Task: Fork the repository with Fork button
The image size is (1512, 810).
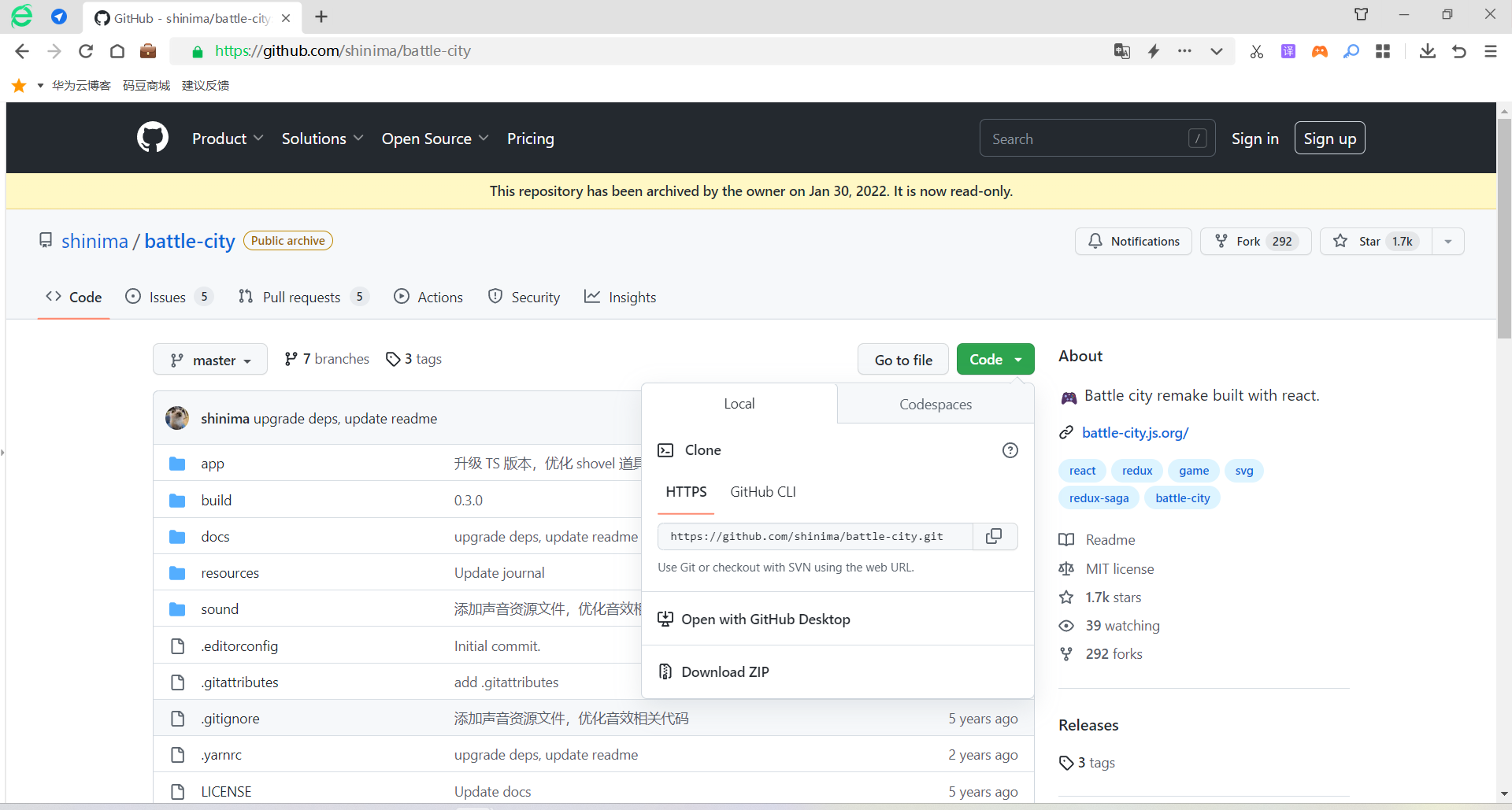Action: [1255, 242]
